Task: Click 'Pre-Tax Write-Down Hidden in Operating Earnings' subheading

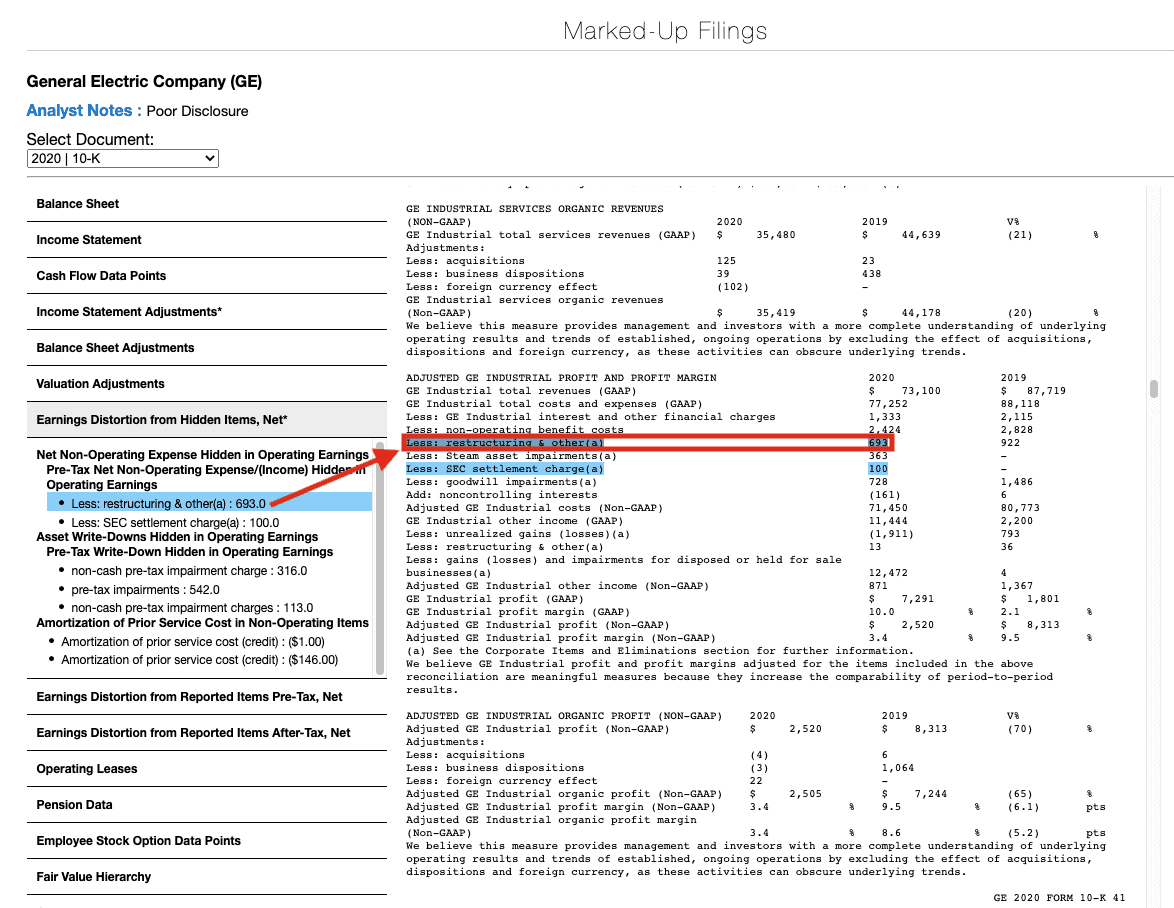Action: [x=189, y=552]
